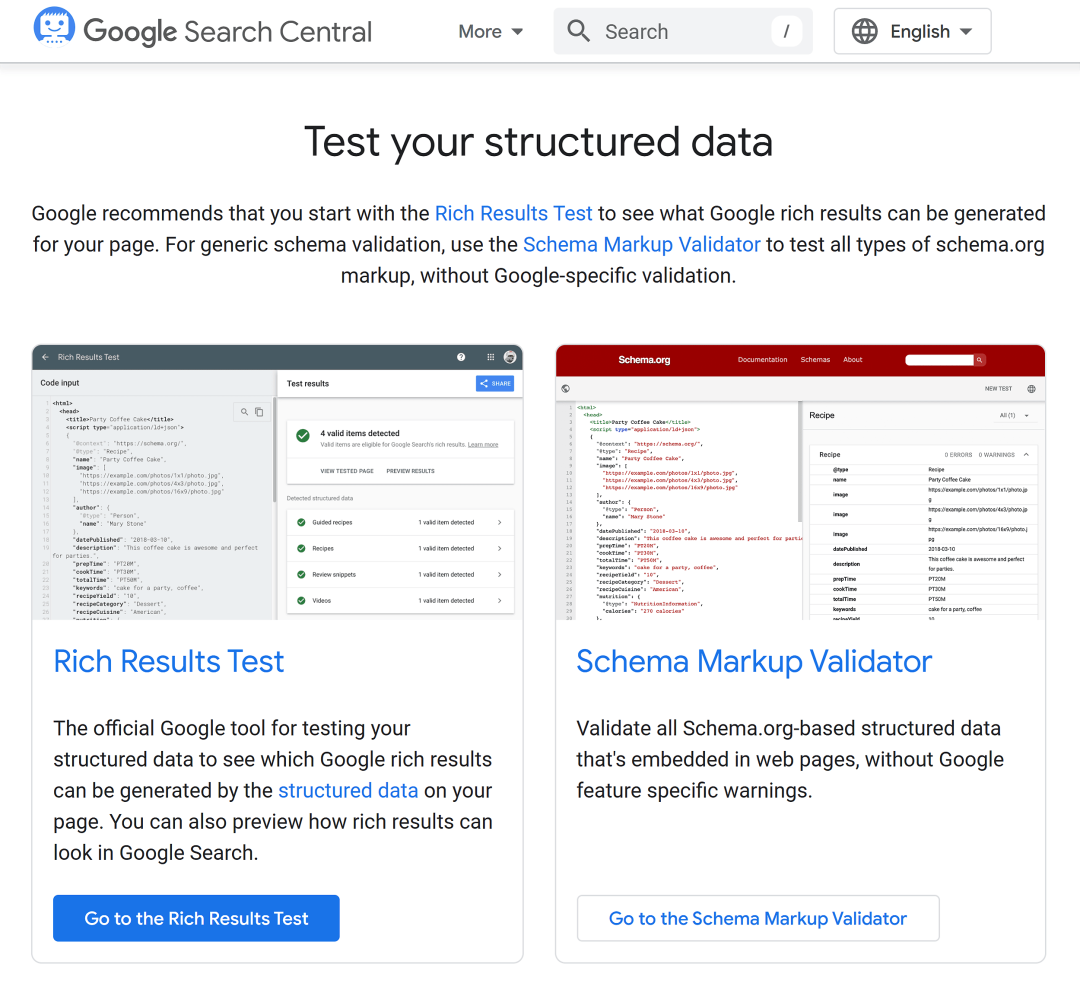This screenshot has width=1080, height=996.
Task: Click the globe language icon
Action: pyautogui.click(x=864, y=31)
